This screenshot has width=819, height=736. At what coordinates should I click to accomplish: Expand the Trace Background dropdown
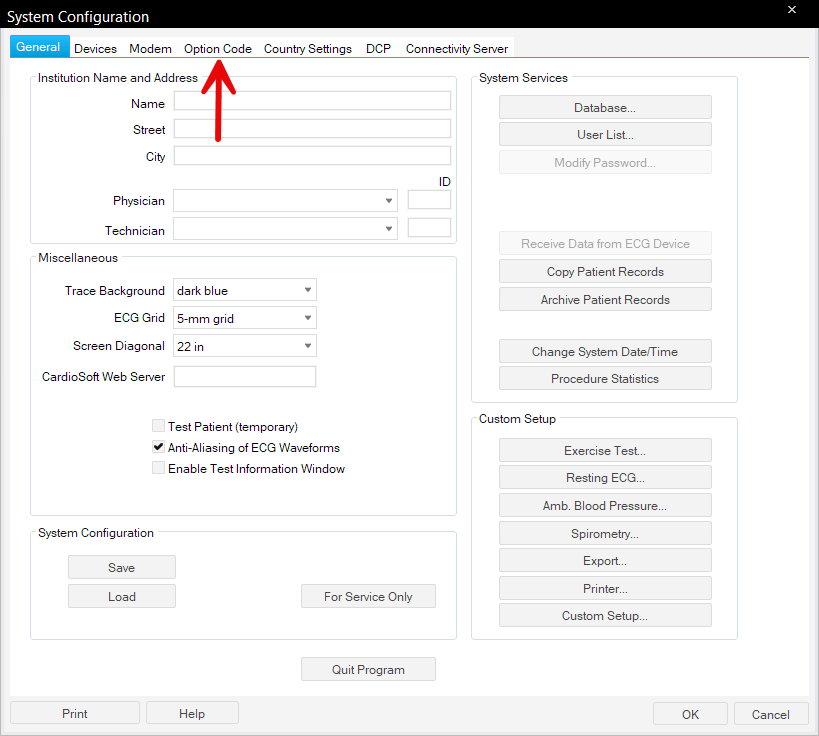[x=245, y=291]
